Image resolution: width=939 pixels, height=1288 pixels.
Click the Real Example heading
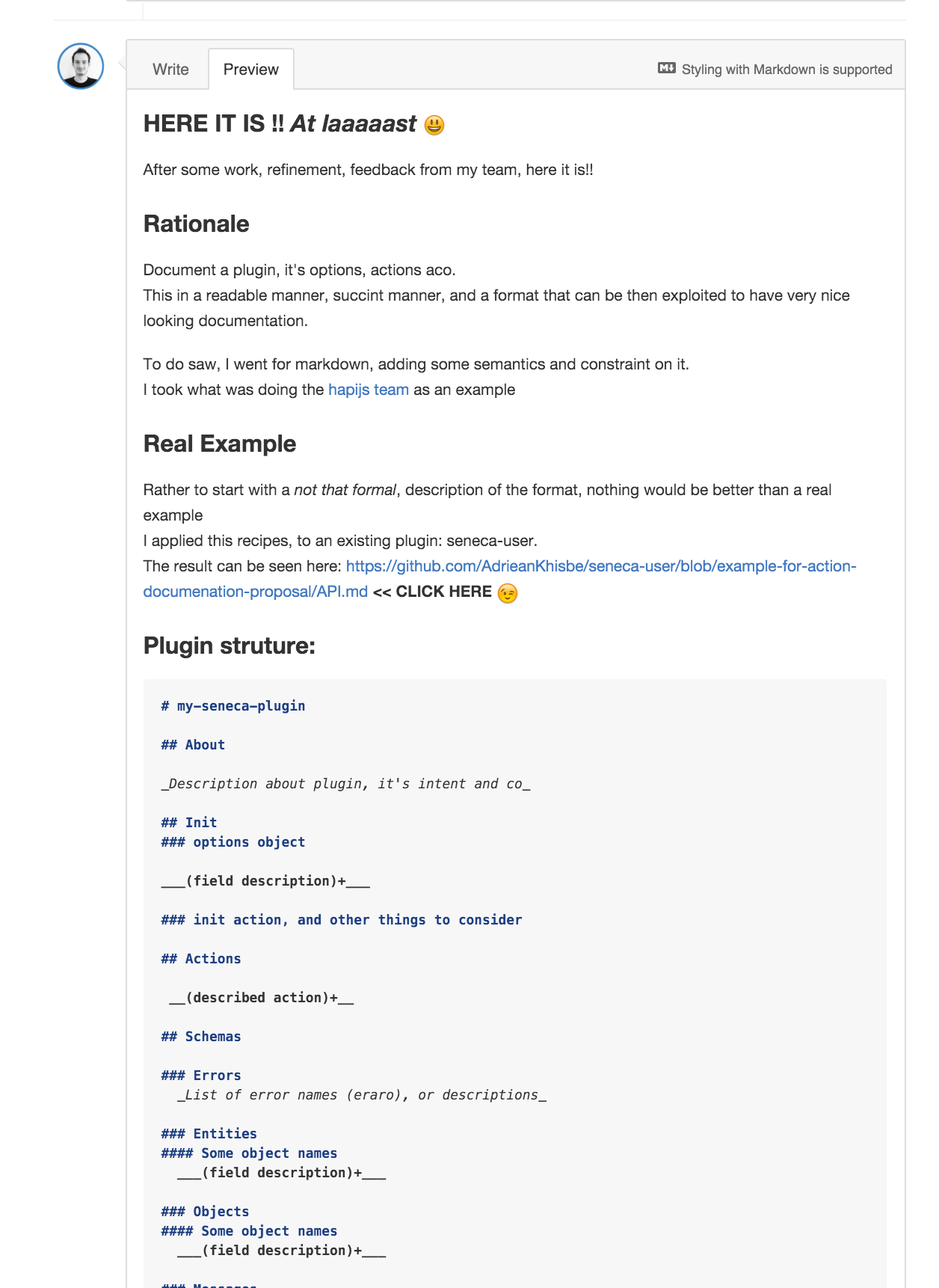click(220, 444)
